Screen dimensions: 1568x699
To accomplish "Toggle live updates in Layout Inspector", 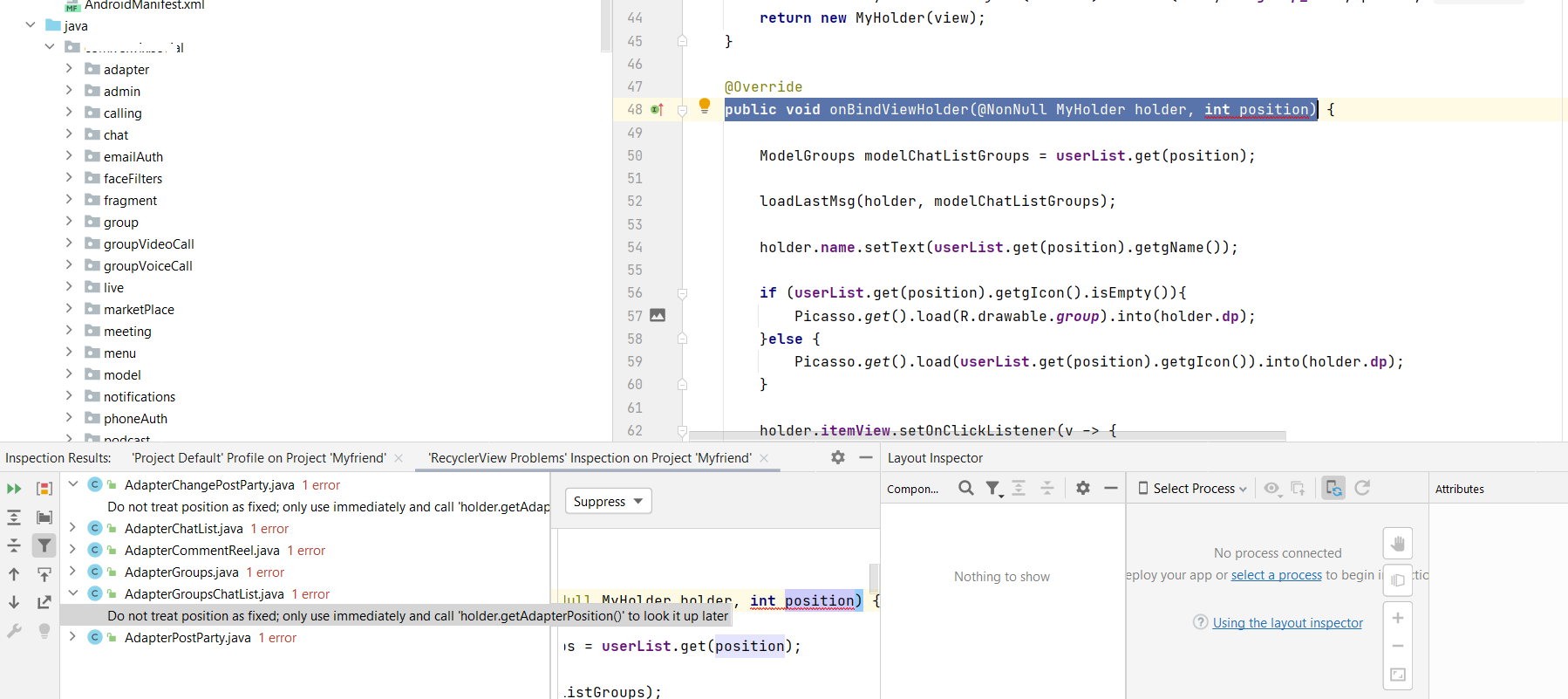I will click(x=1333, y=489).
